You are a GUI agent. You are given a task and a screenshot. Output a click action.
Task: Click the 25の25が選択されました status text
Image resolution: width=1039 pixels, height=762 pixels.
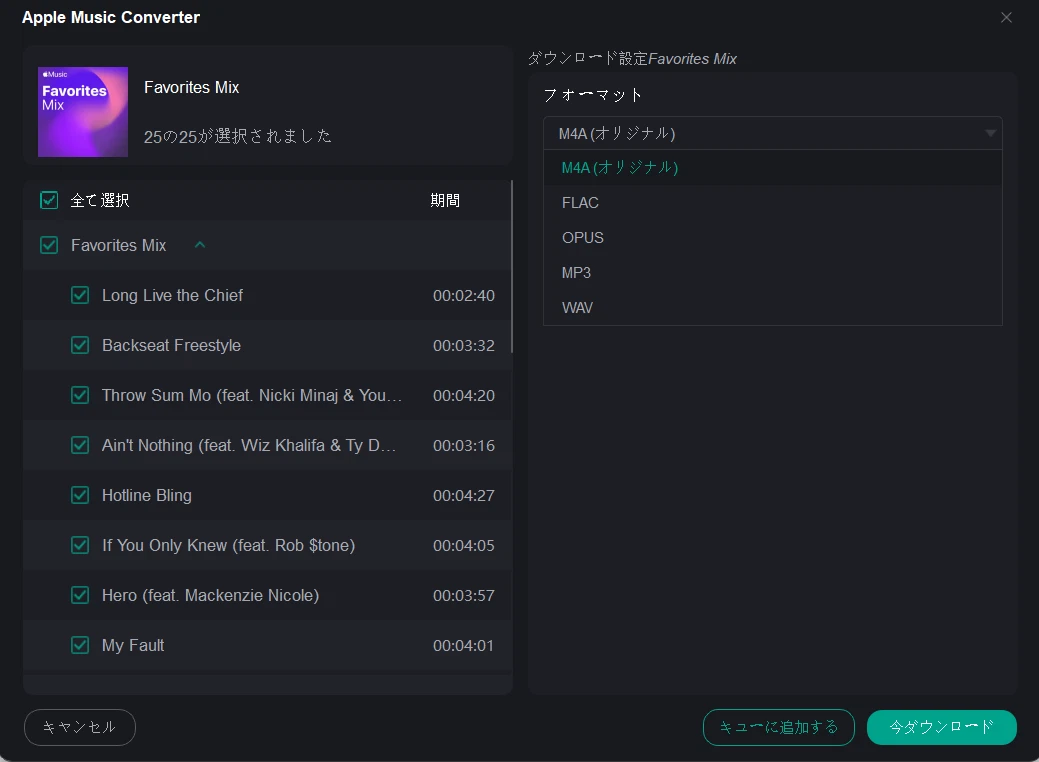click(238, 136)
